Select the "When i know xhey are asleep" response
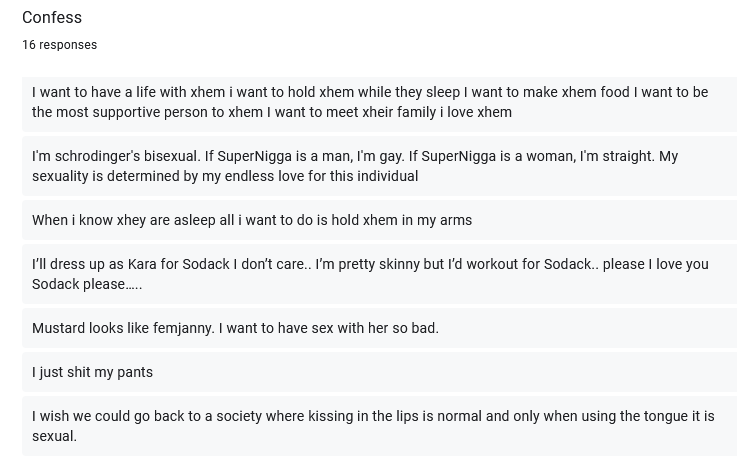 (x=379, y=220)
